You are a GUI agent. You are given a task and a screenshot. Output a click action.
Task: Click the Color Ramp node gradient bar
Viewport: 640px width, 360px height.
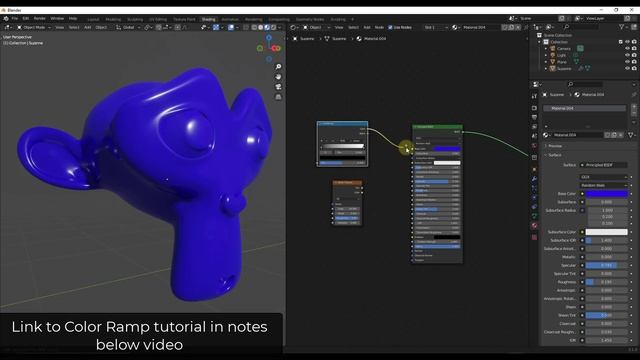[x=342, y=146]
